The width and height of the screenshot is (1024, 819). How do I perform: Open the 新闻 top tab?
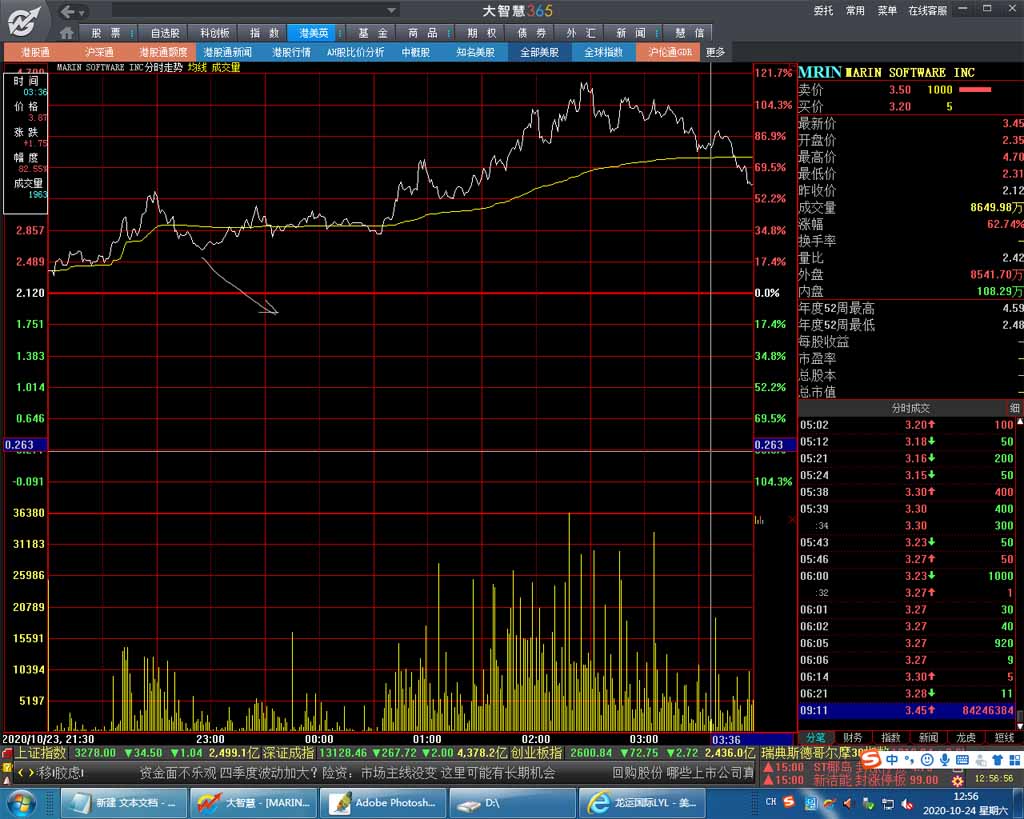click(630, 33)
